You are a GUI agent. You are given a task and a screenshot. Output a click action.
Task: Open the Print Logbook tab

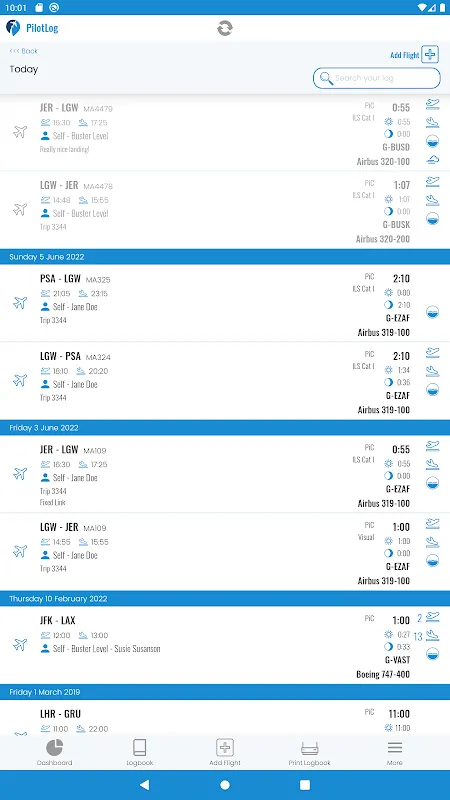(310, 752)
